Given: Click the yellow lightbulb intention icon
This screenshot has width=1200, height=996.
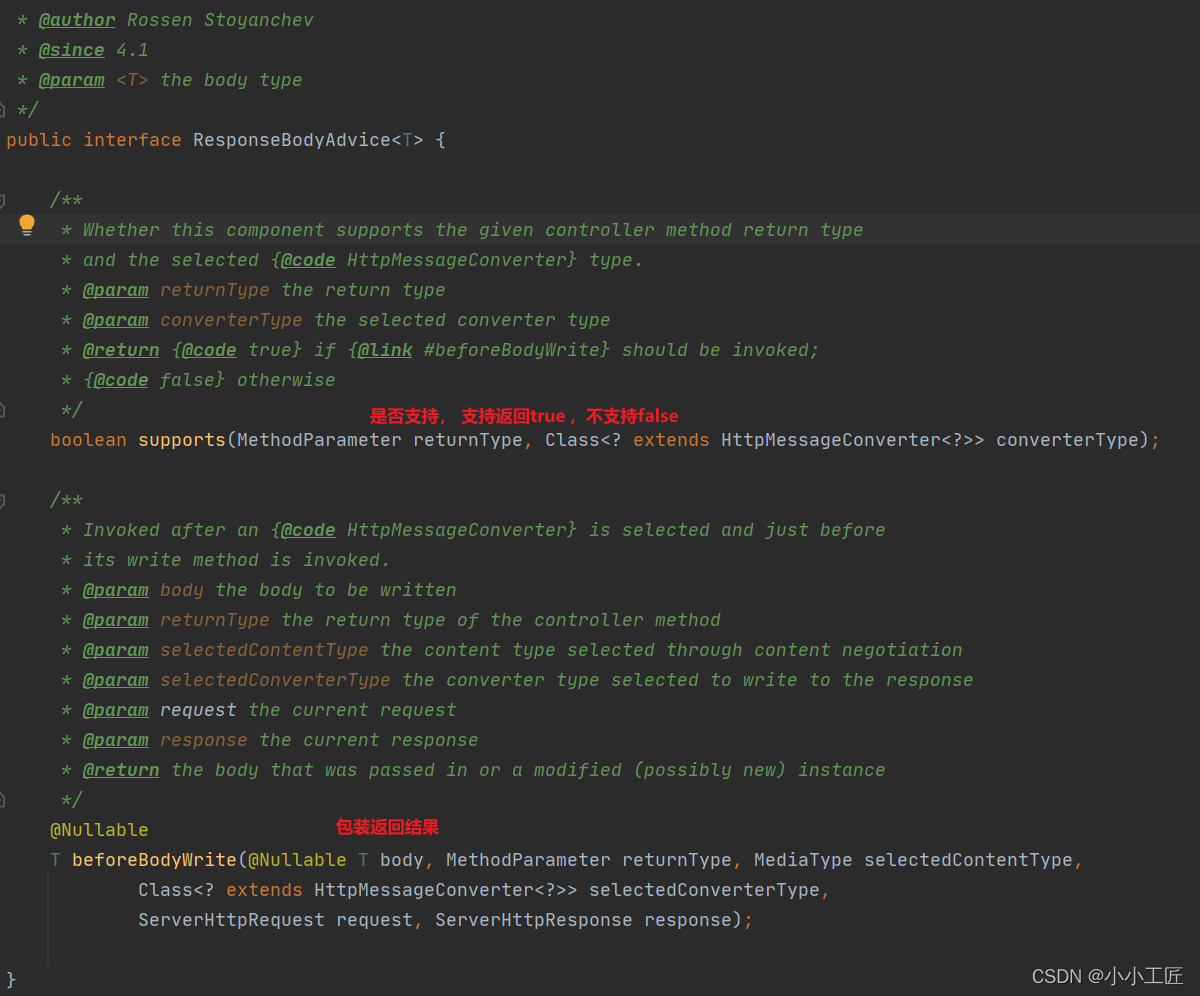Looking at the screenshot, I should pos(27,225).
